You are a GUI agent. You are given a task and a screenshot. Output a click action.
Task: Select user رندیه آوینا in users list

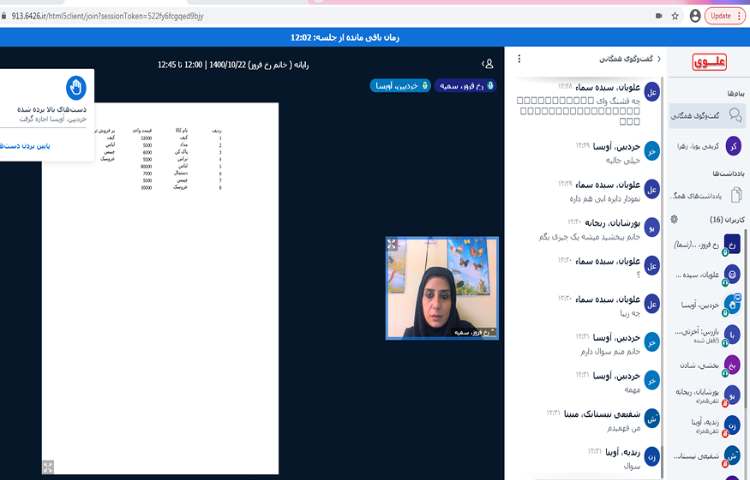click(707, 425)
